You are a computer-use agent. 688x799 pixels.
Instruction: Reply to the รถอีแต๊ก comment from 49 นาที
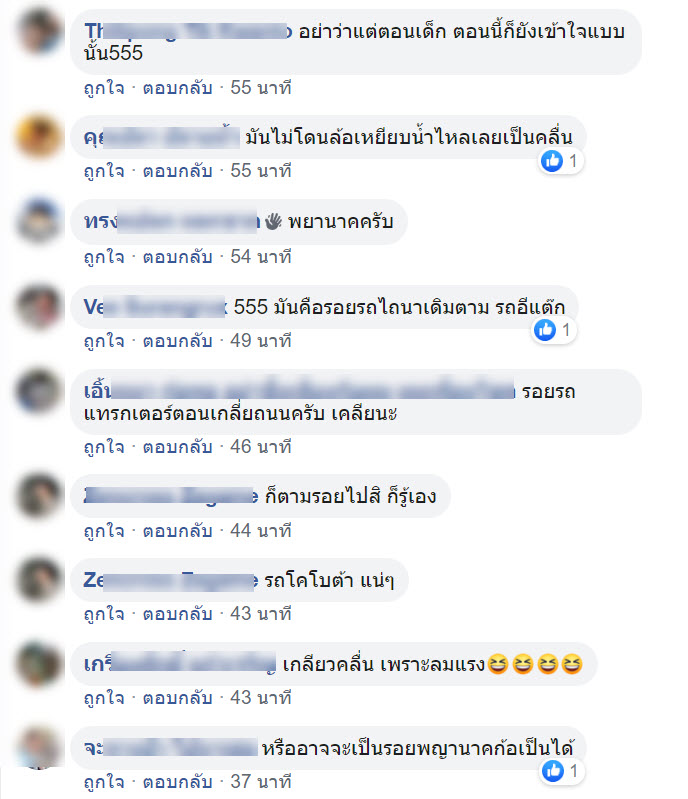[x=177, y=341]
